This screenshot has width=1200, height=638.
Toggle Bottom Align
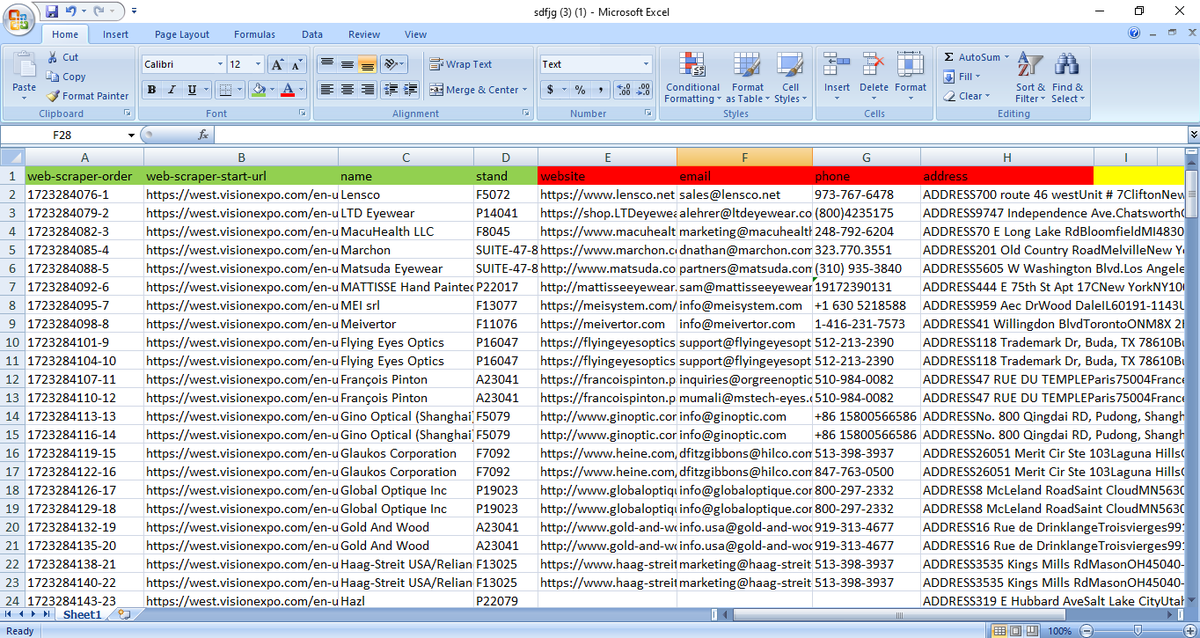tap(367, 64)
